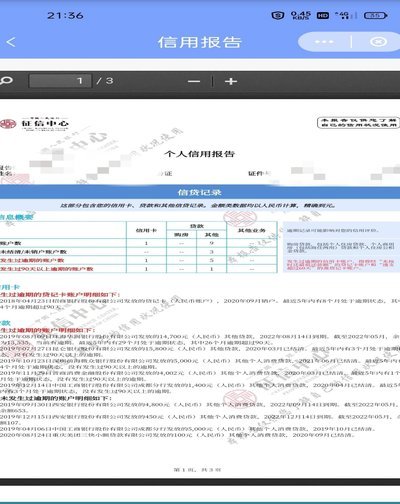400x504 pixels.
Task: Tap the notice box at top right of document
Action: point(358,122)
